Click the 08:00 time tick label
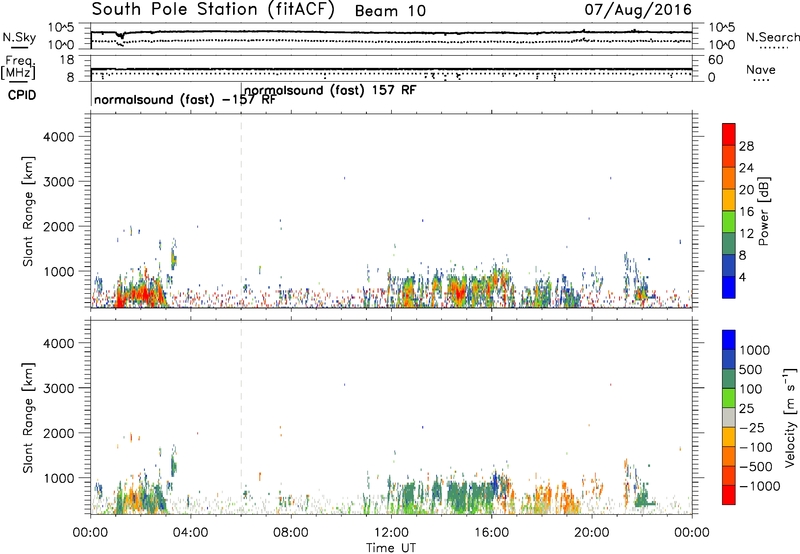Viewport: 800px width, 554px height. pyautogui.click(x=291, y=533)
